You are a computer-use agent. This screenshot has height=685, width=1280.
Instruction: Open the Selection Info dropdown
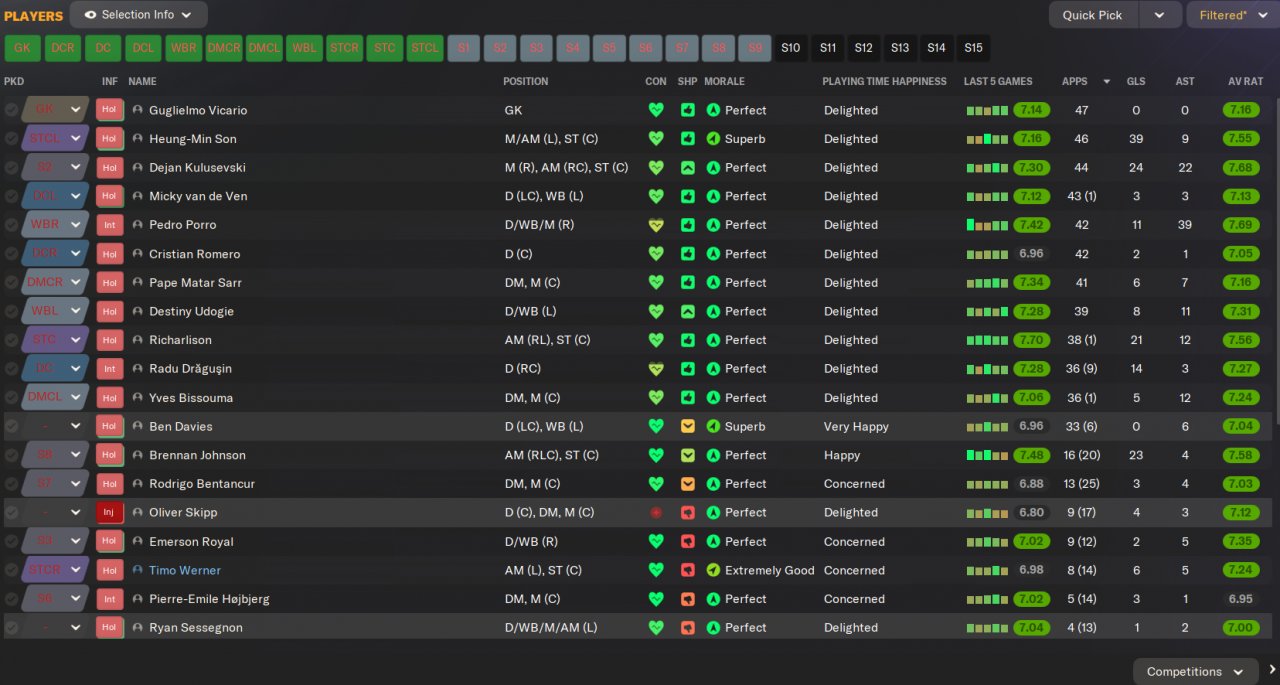point(139,15)
